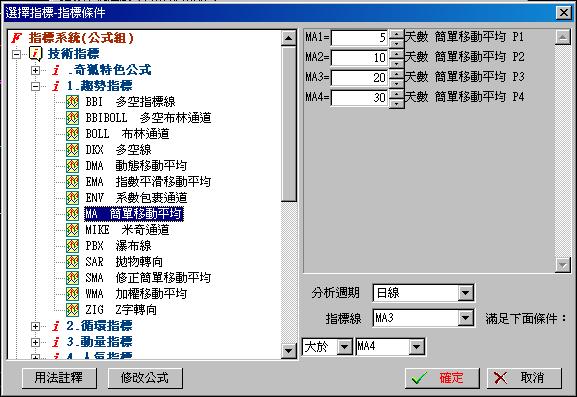The height and width of the screenshot is (397, 577).
Task: Close the 選擇指標 dialog
Action: (564, 13)
